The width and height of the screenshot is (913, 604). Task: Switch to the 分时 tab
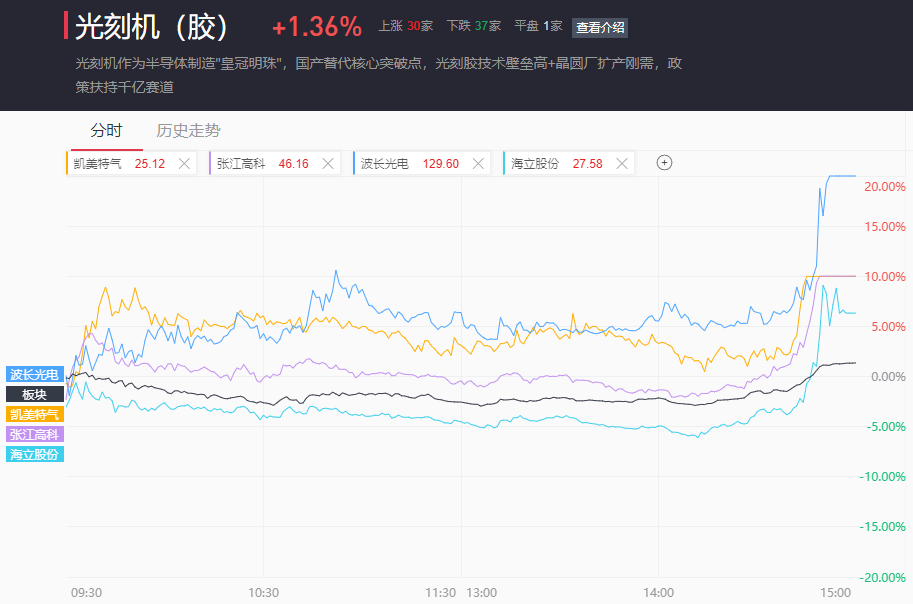(106, 130)
